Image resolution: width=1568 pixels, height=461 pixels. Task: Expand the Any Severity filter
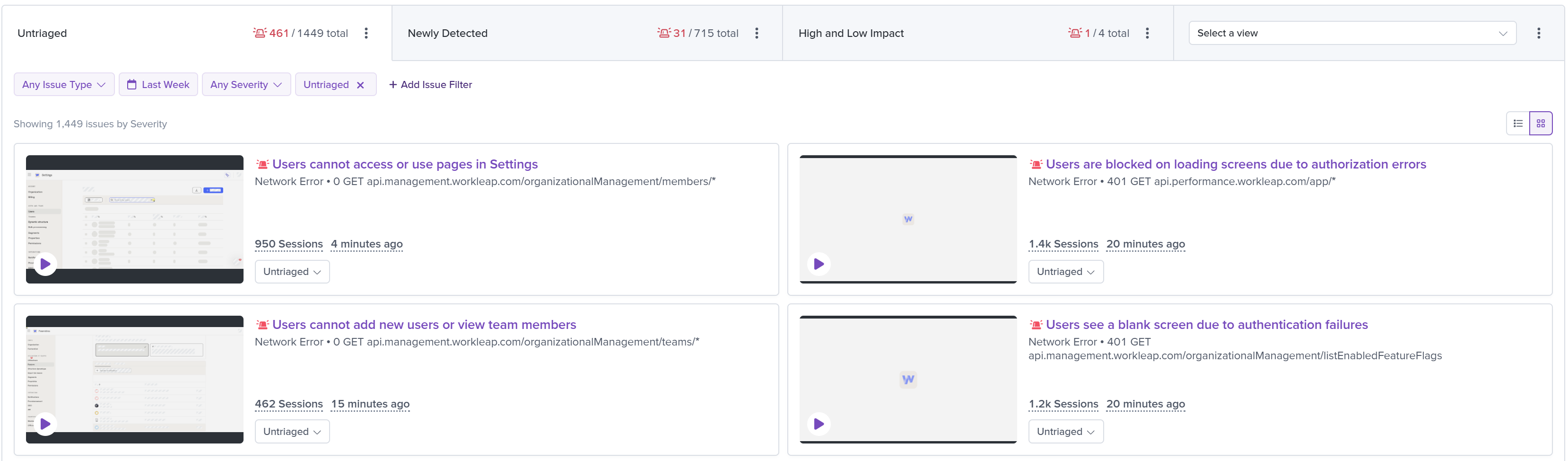[x=246, y=85]
